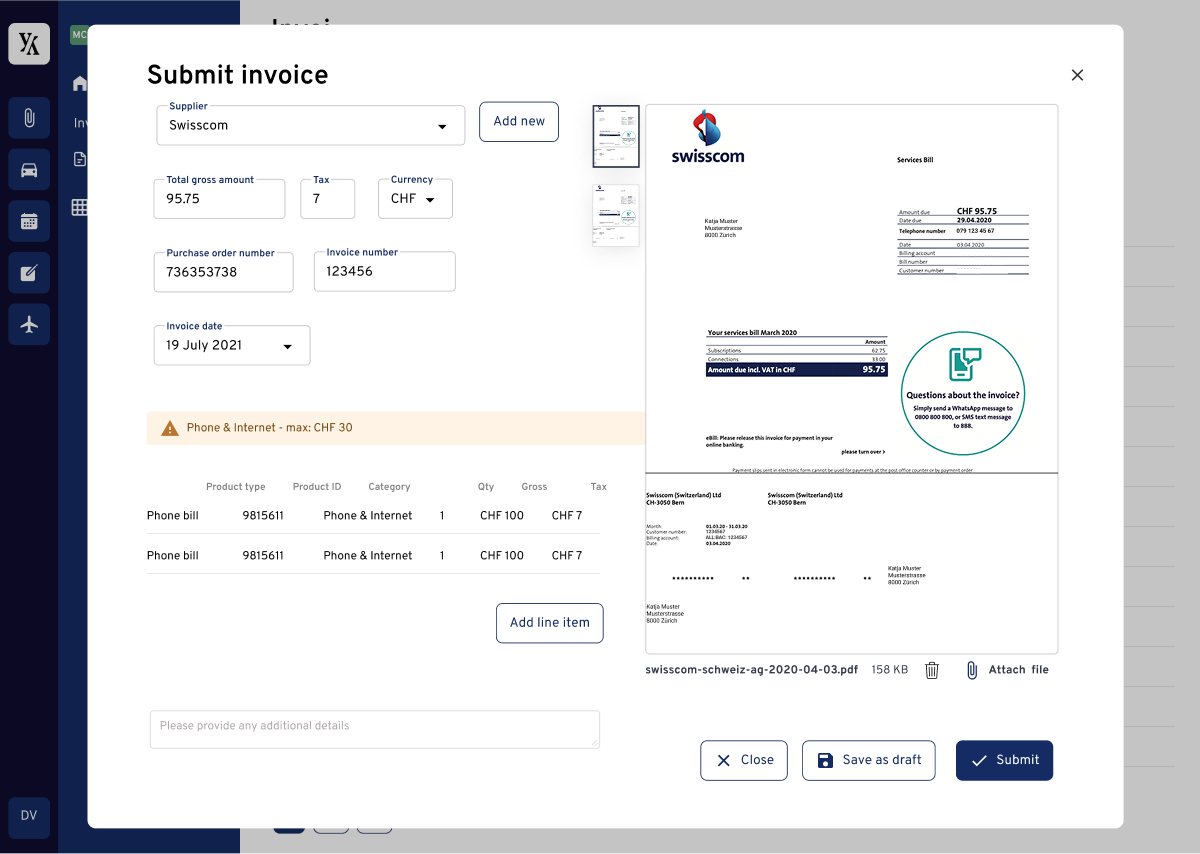Click the YX logo at the top left
This screenshot has height=854, width=1200.
[x=28, y=43]
